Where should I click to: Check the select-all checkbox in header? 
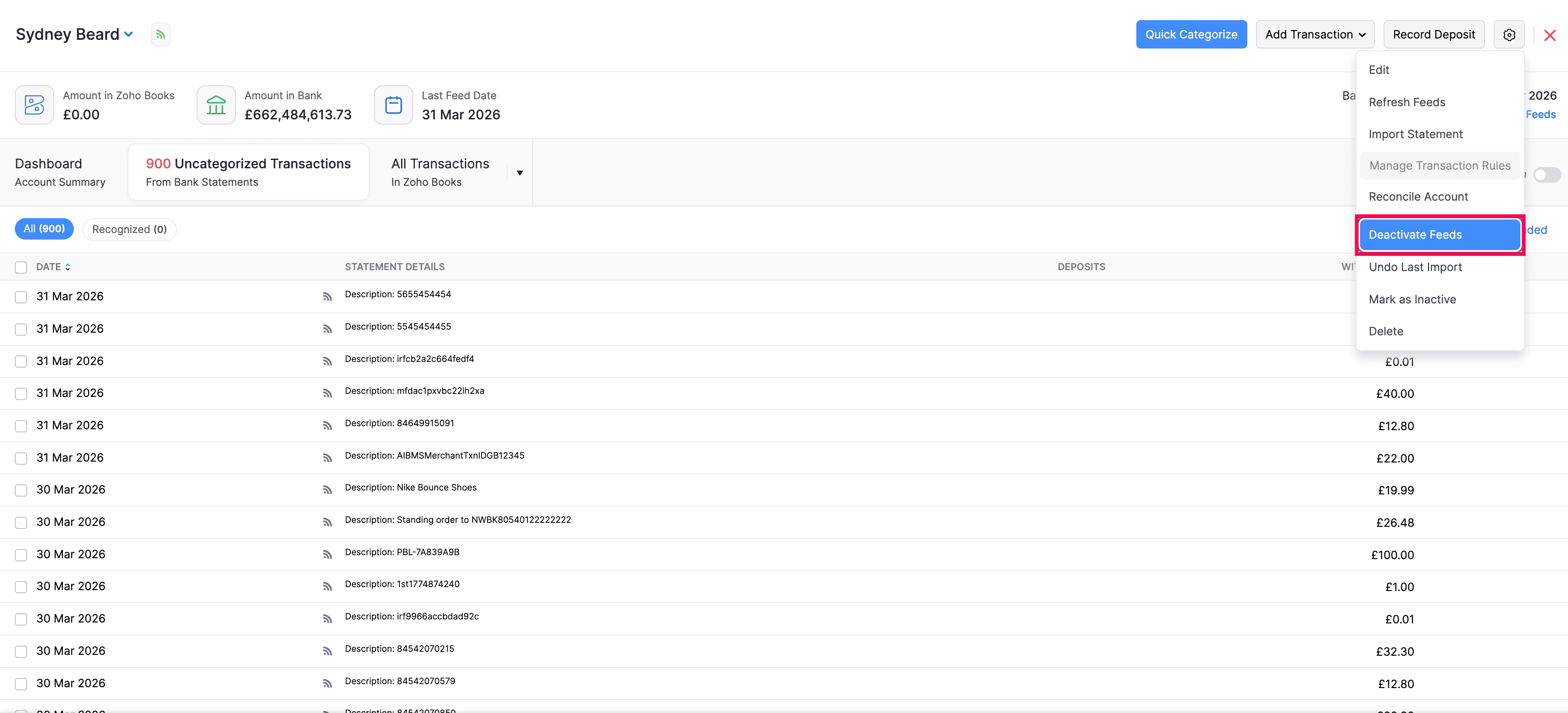[21, 267]
